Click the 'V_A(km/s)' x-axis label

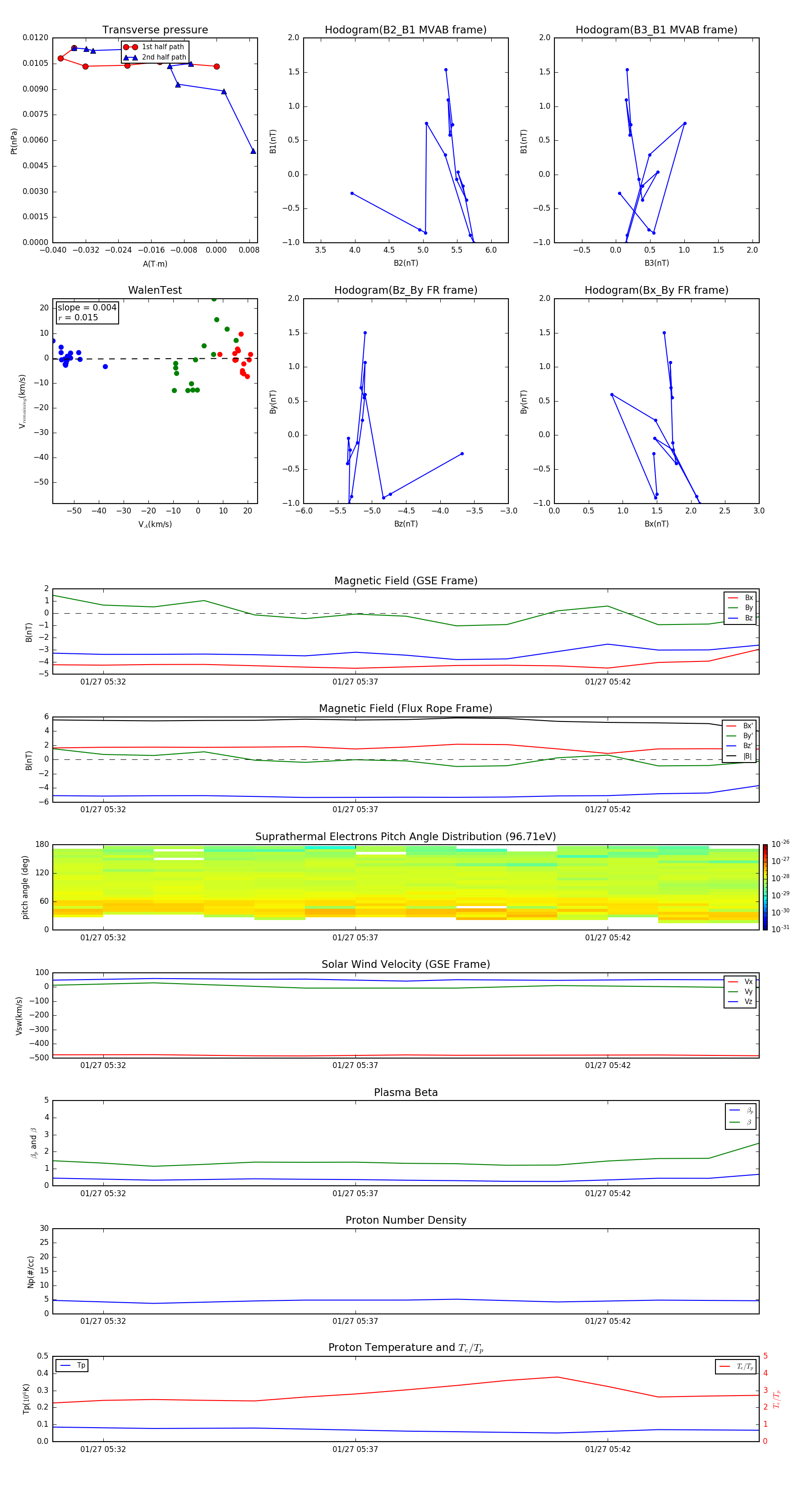point(155,524)
